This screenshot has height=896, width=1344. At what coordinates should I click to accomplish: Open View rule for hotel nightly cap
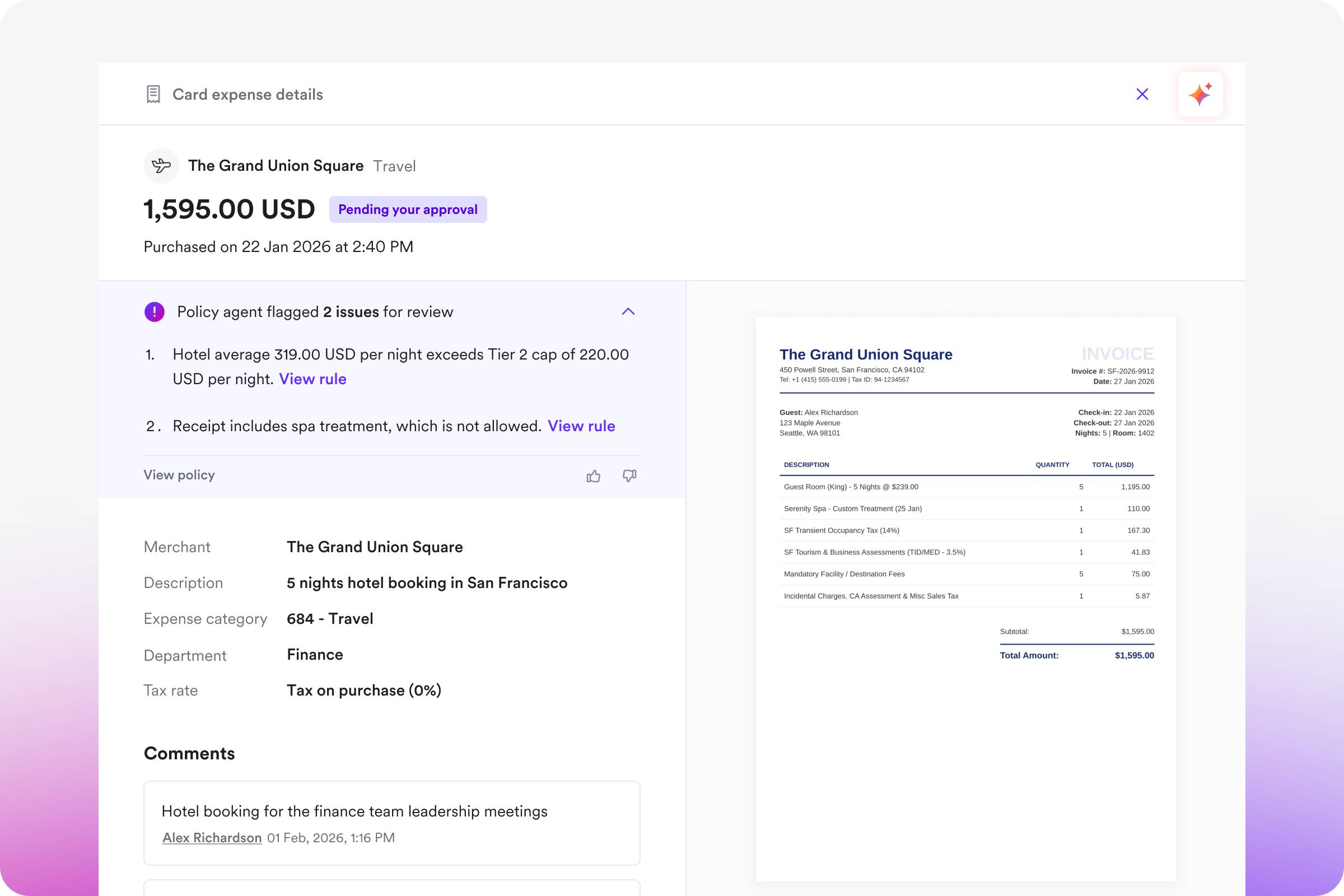click(x=312, y=379)
